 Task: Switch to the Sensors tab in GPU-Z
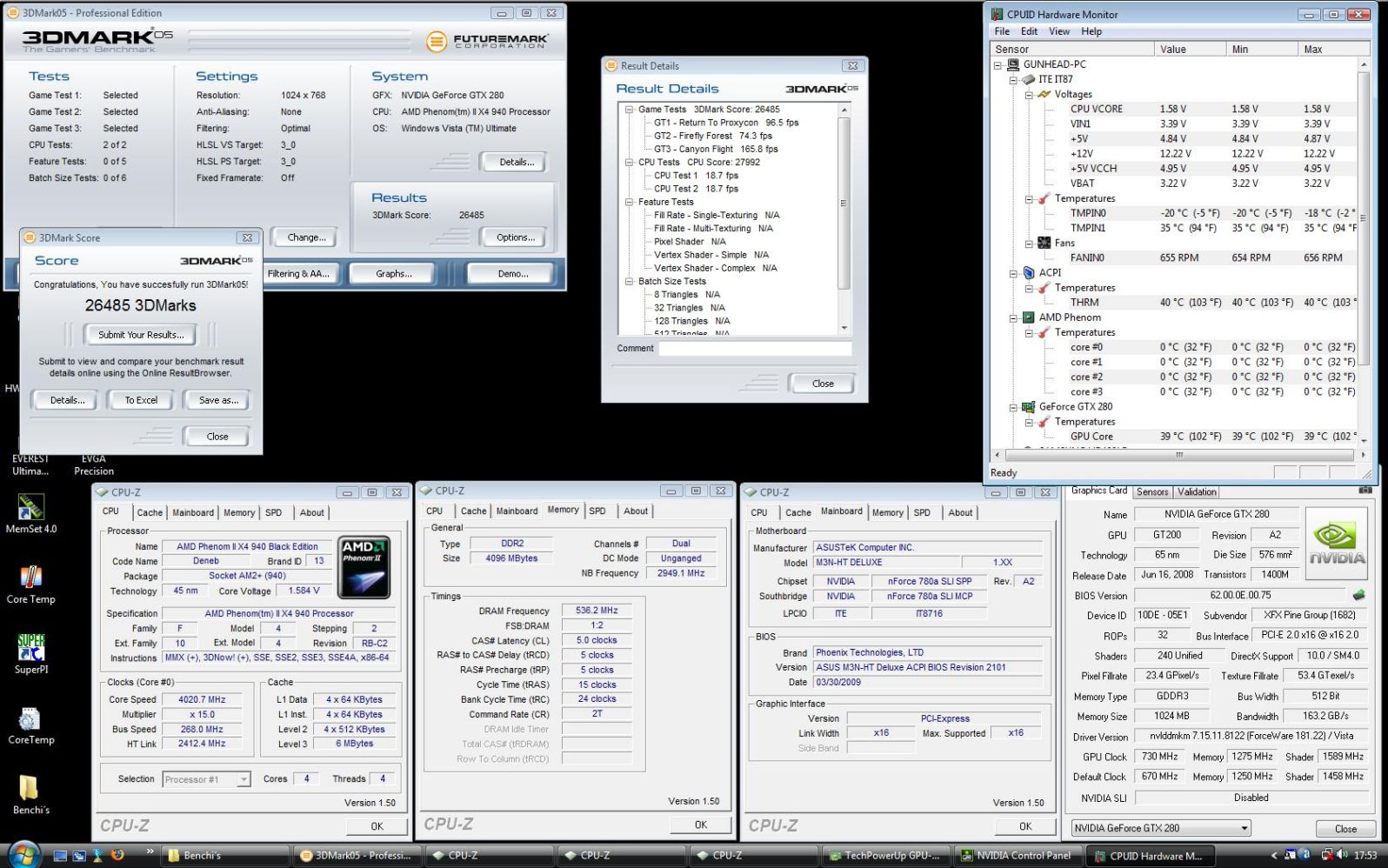click(x=1152, y=491)
